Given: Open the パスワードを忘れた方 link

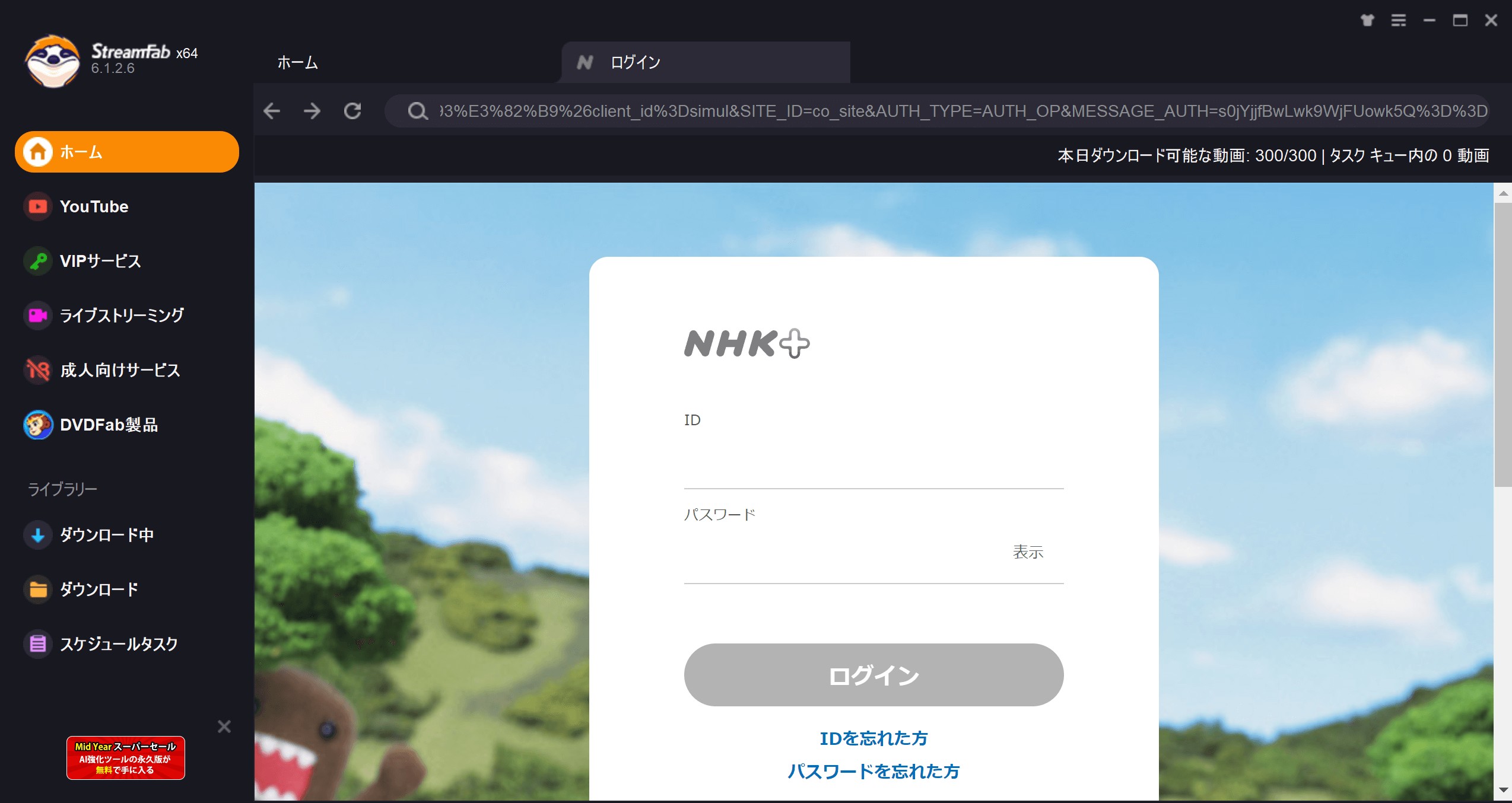Looking at the screenshot, I should [x=873, y=771].
